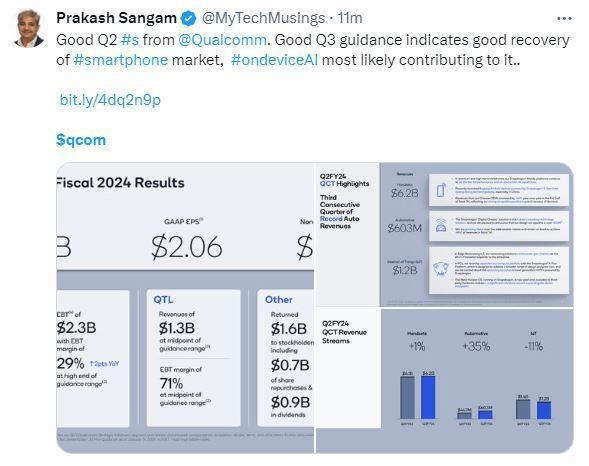Image resolution: width=589 pixels, height=466 pixels.
Task: Open the Prakash Sangam display name
Action: coord(116,18)
